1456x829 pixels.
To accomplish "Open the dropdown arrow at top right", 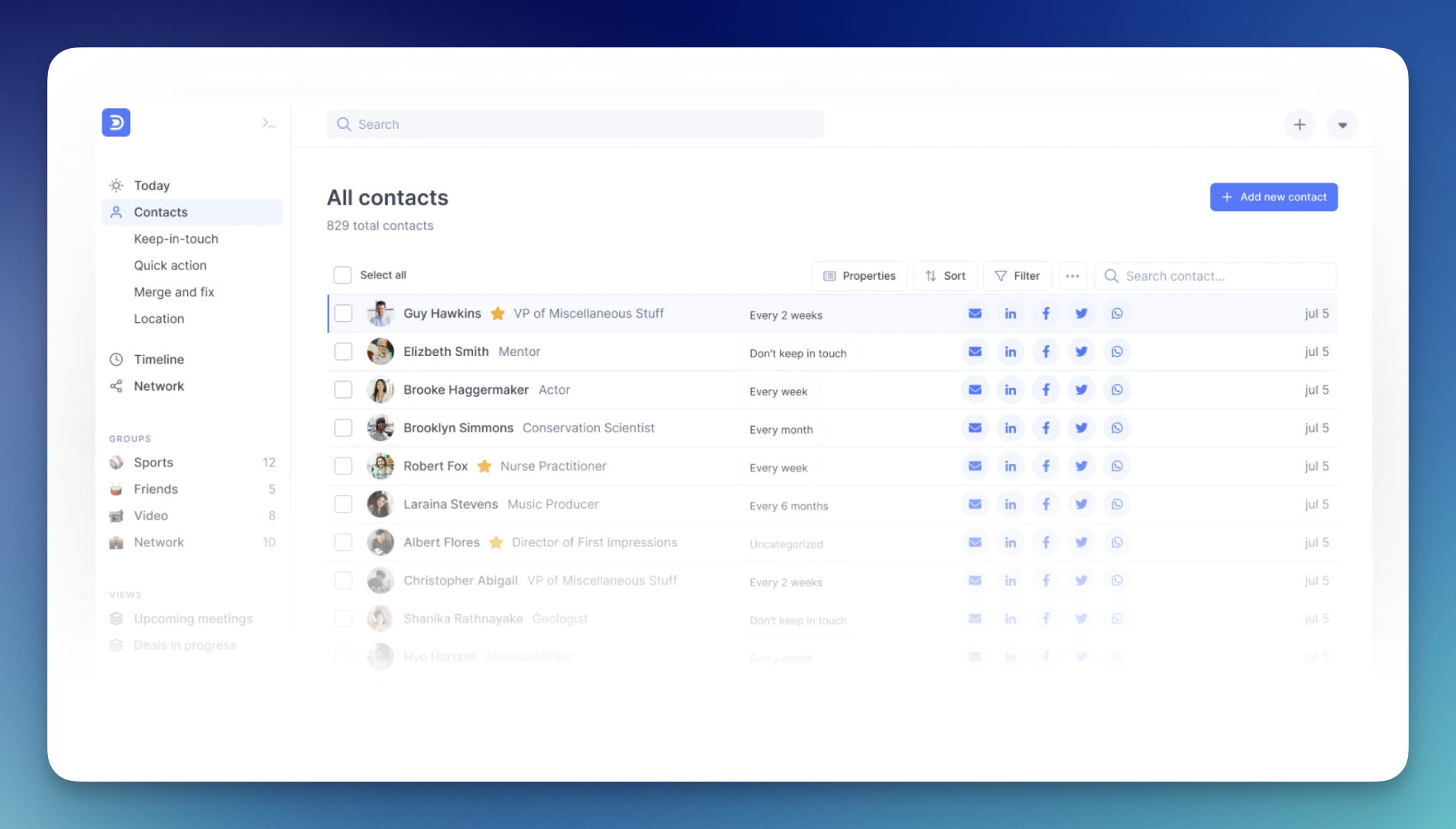I will [x=1343, y=124].
